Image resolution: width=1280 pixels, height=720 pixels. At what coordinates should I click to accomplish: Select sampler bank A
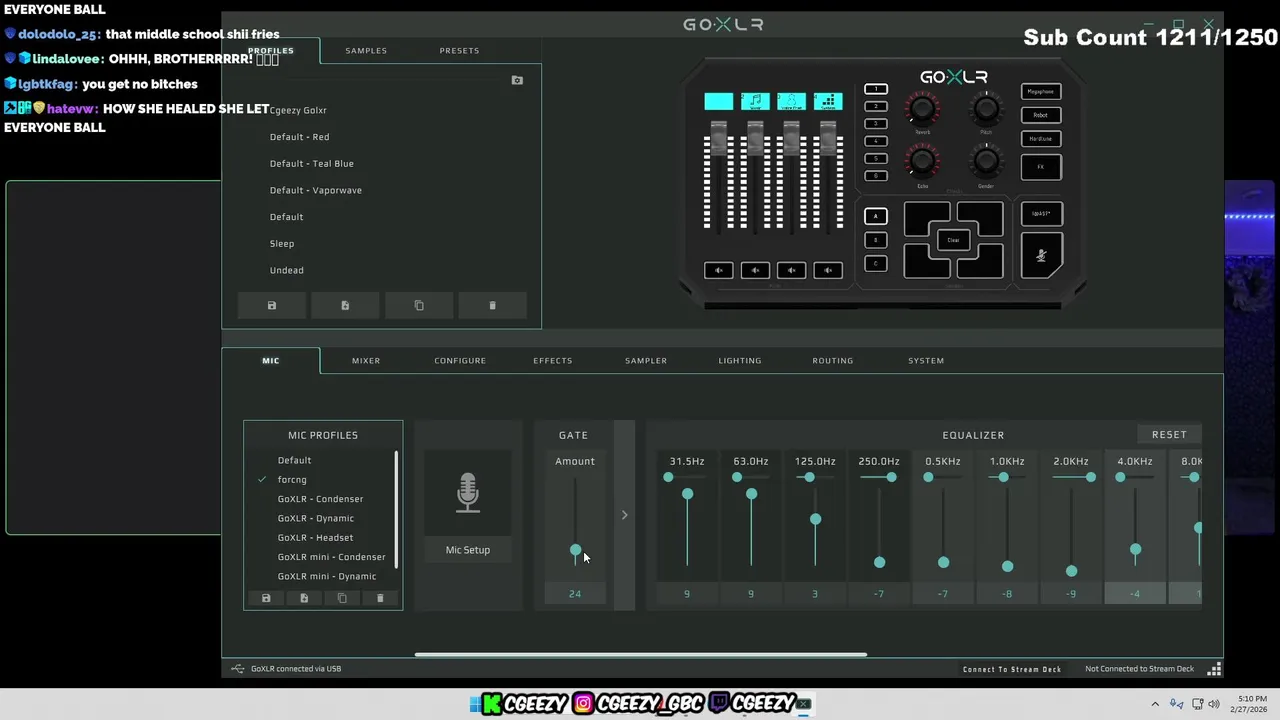tap(875, 216)
